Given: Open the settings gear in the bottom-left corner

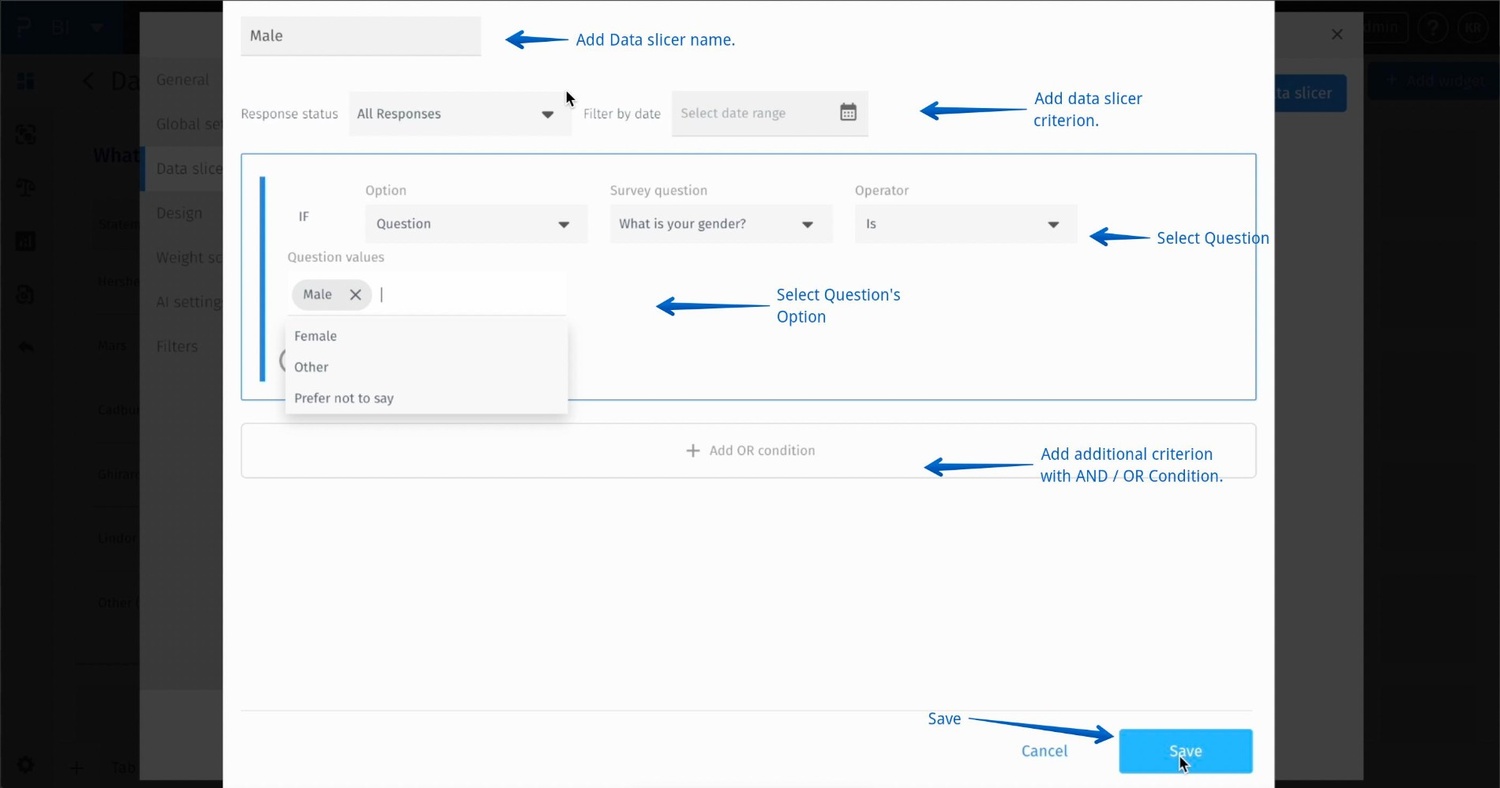Looking at the screenshot, I should click(26, 764).
